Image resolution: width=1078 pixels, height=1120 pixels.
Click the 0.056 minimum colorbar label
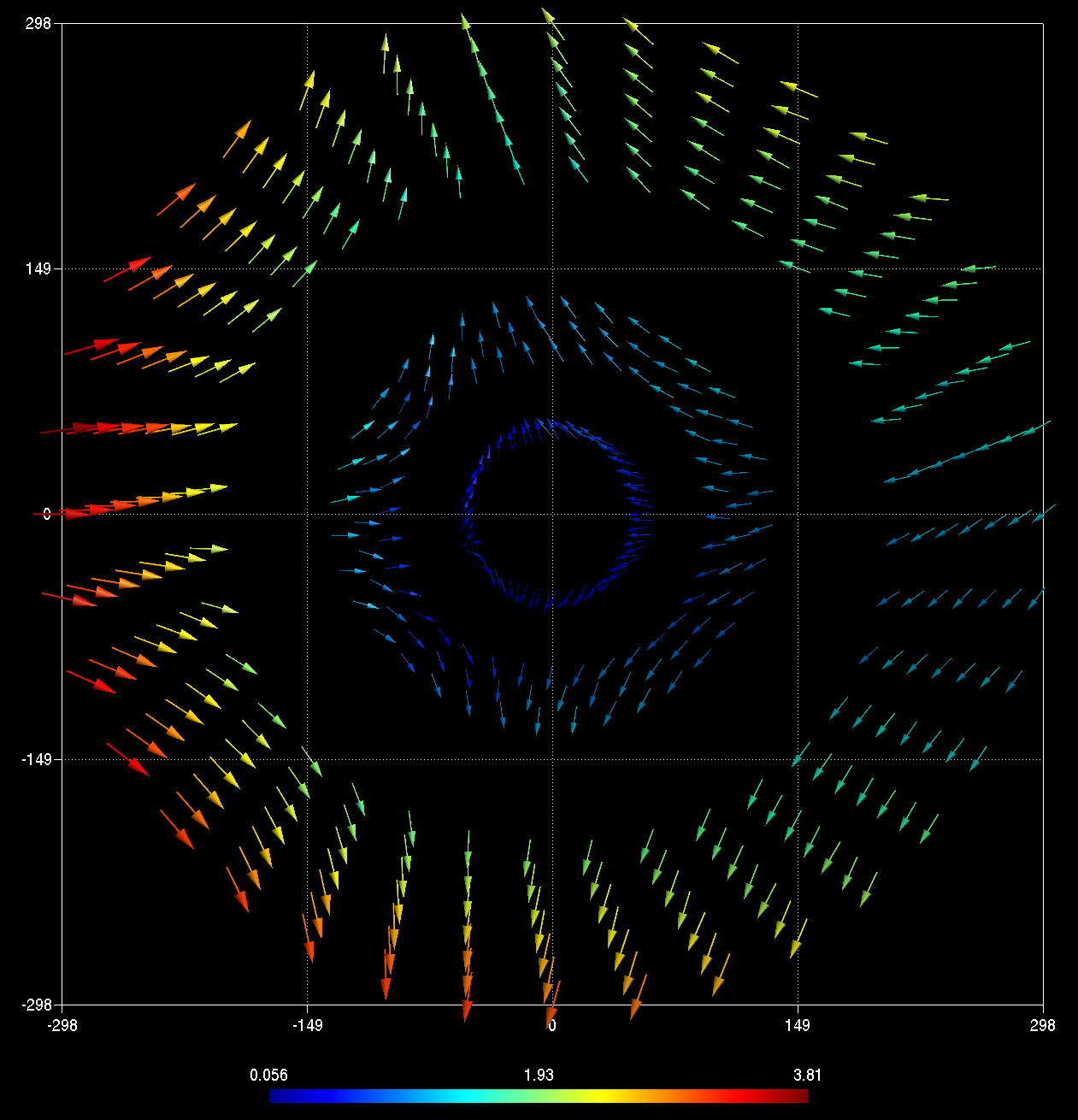268,1075
